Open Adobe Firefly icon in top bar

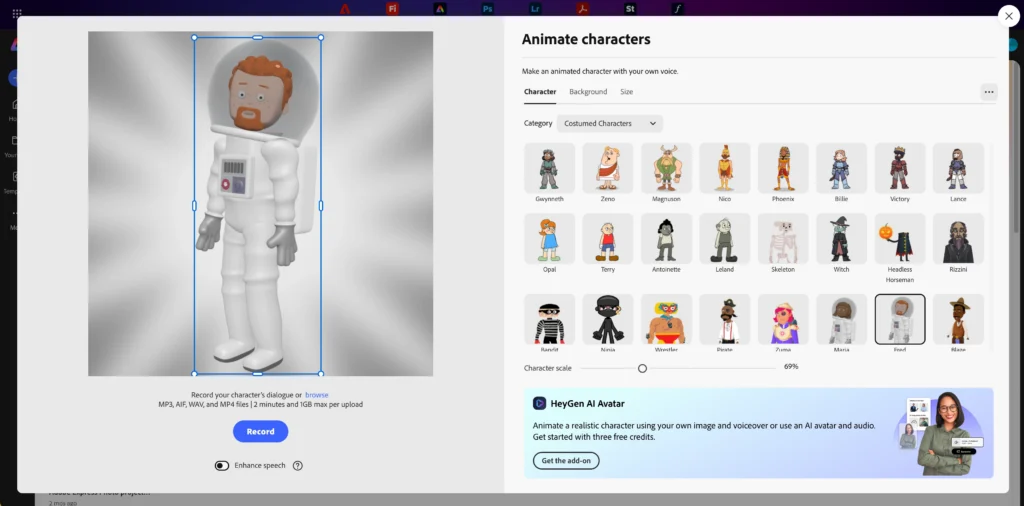[x=392, y=8]
